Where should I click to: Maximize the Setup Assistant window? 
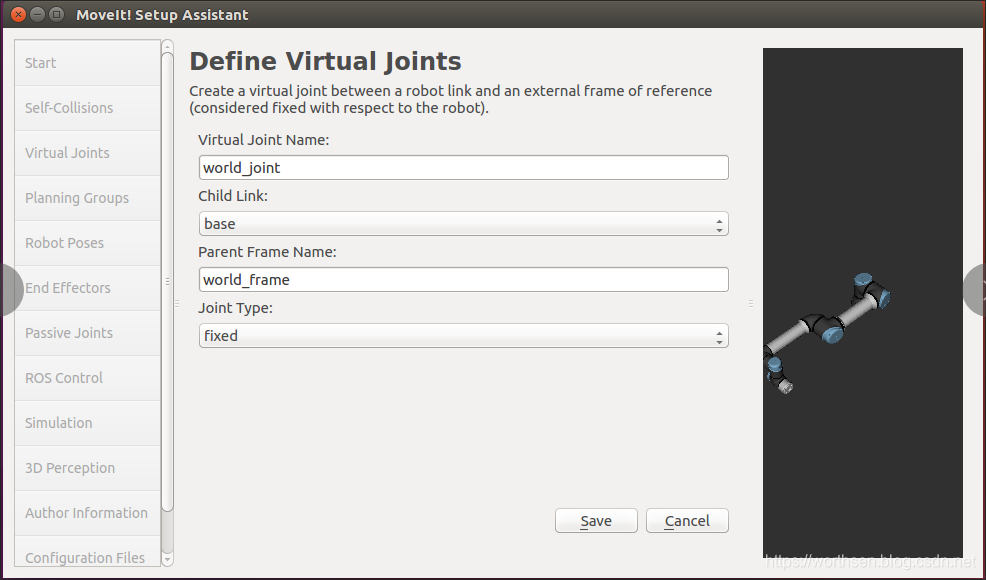coord(57,14)
